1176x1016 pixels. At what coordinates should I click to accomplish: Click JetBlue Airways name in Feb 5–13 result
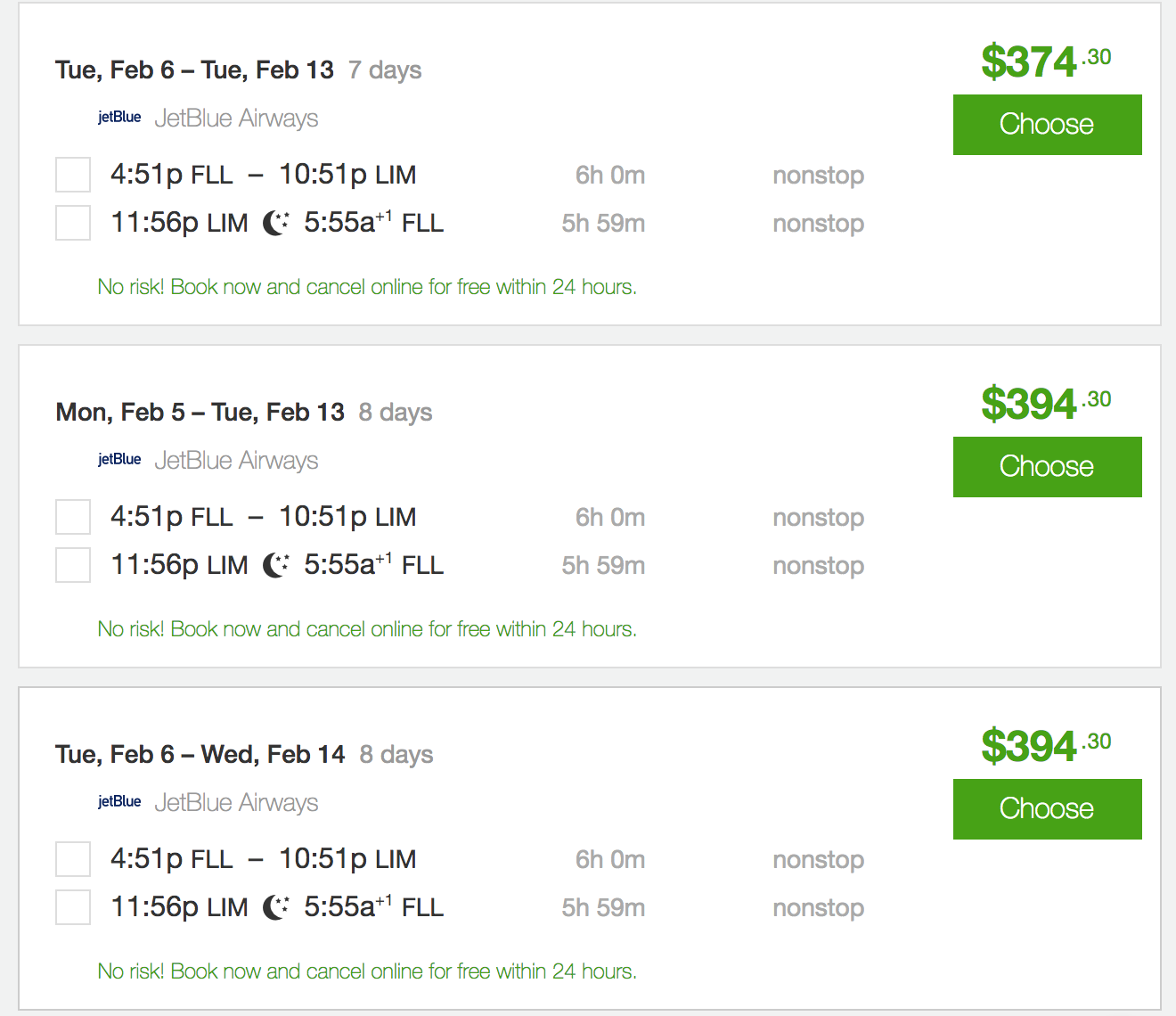[x=236, y=461]
